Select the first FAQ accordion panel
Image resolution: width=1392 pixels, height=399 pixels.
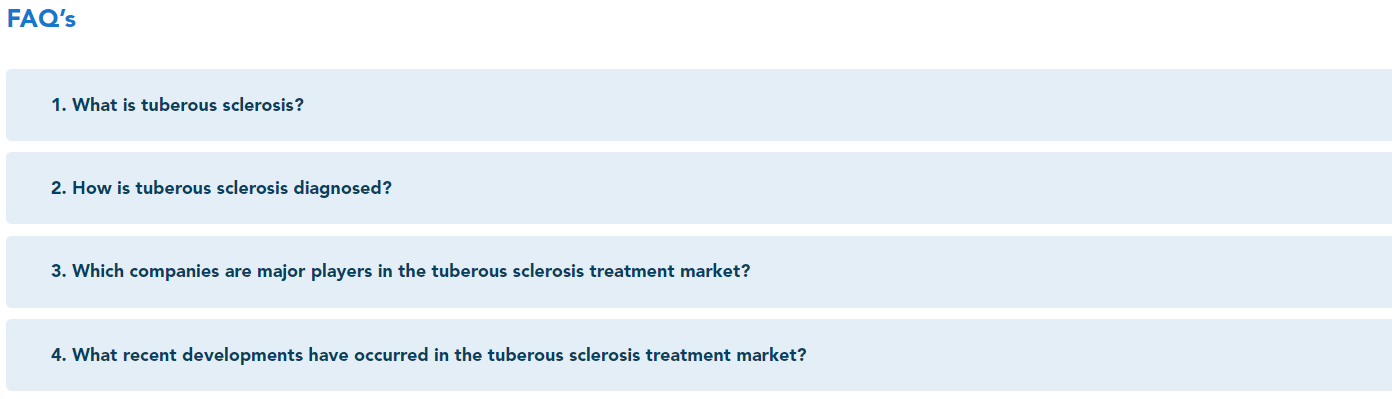[x=699, y=105]
